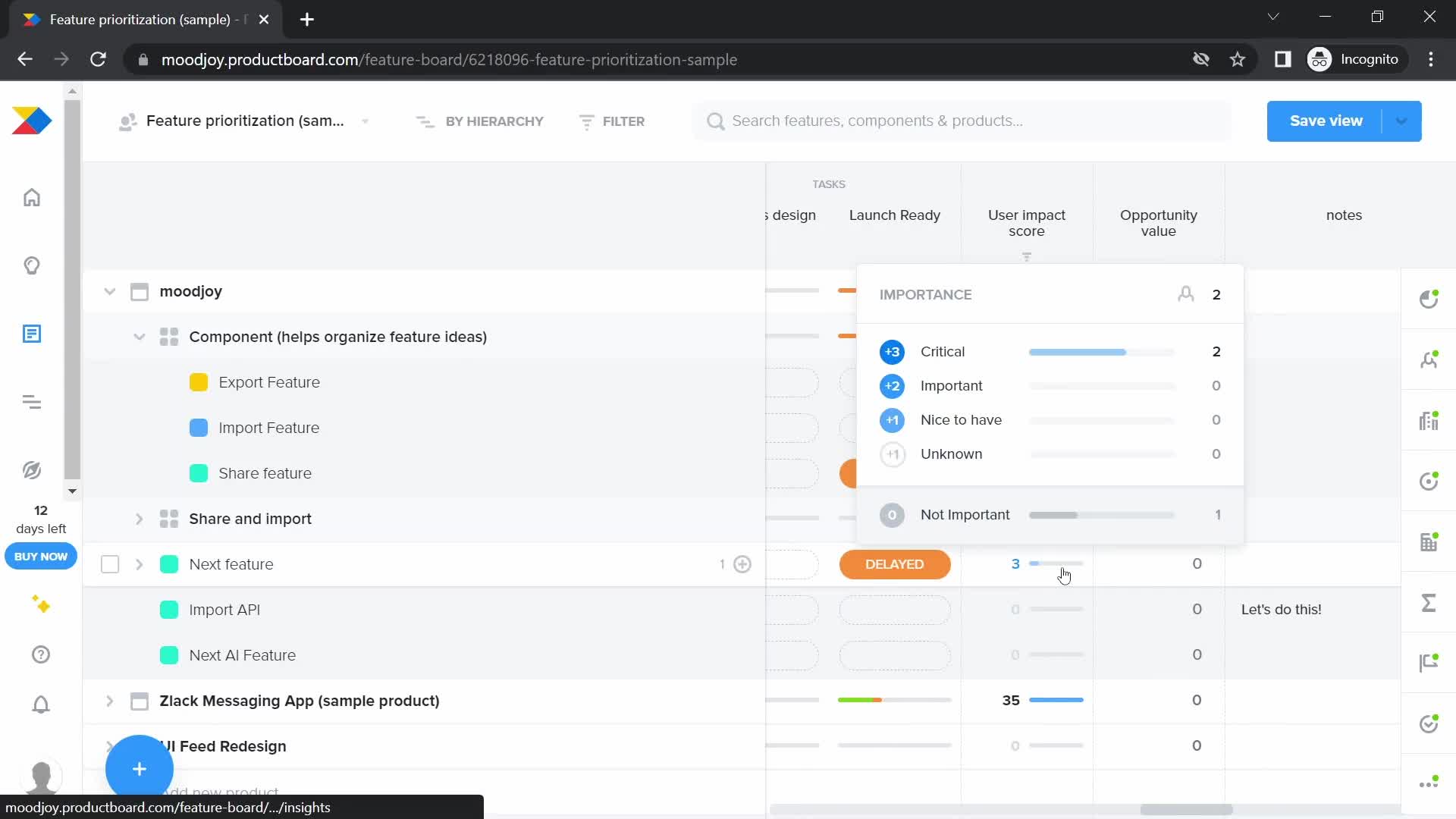Click the add insight plus icon on Next feature
The width and height of the screenshot is (1456, 819).
click(x=742, y=564)
